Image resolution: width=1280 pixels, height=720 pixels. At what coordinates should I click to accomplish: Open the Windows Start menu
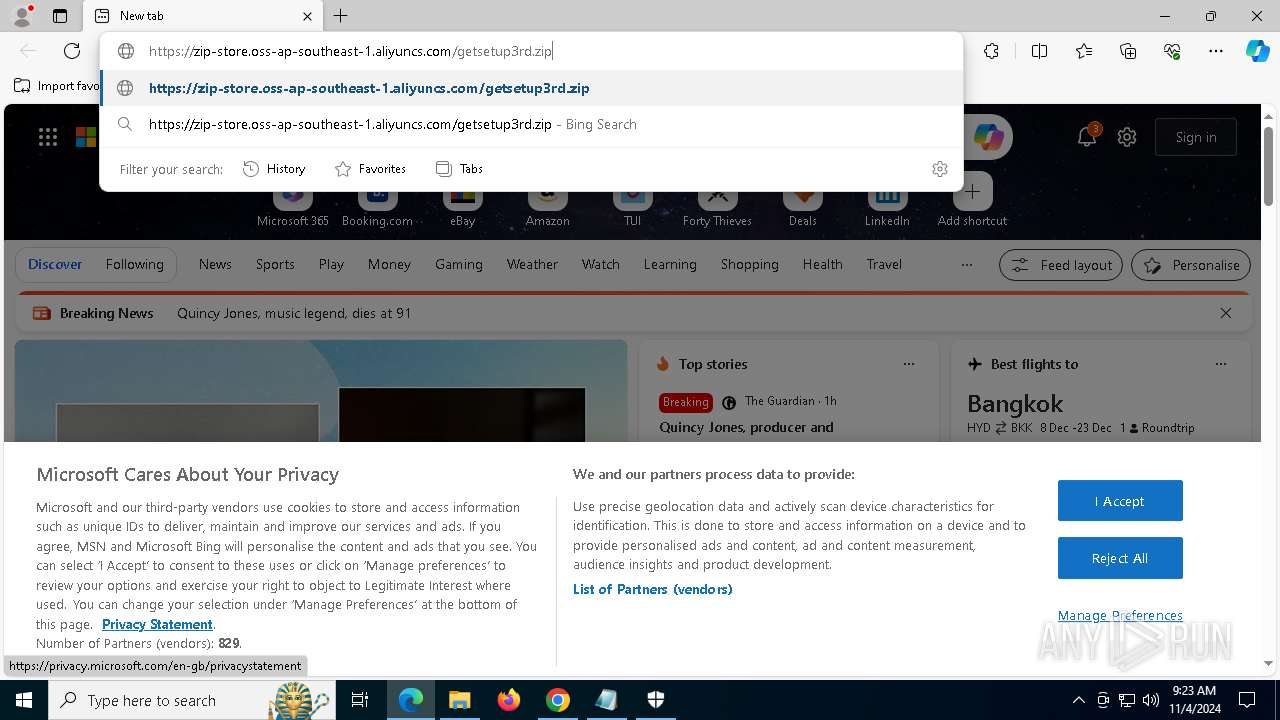(23, 700)
